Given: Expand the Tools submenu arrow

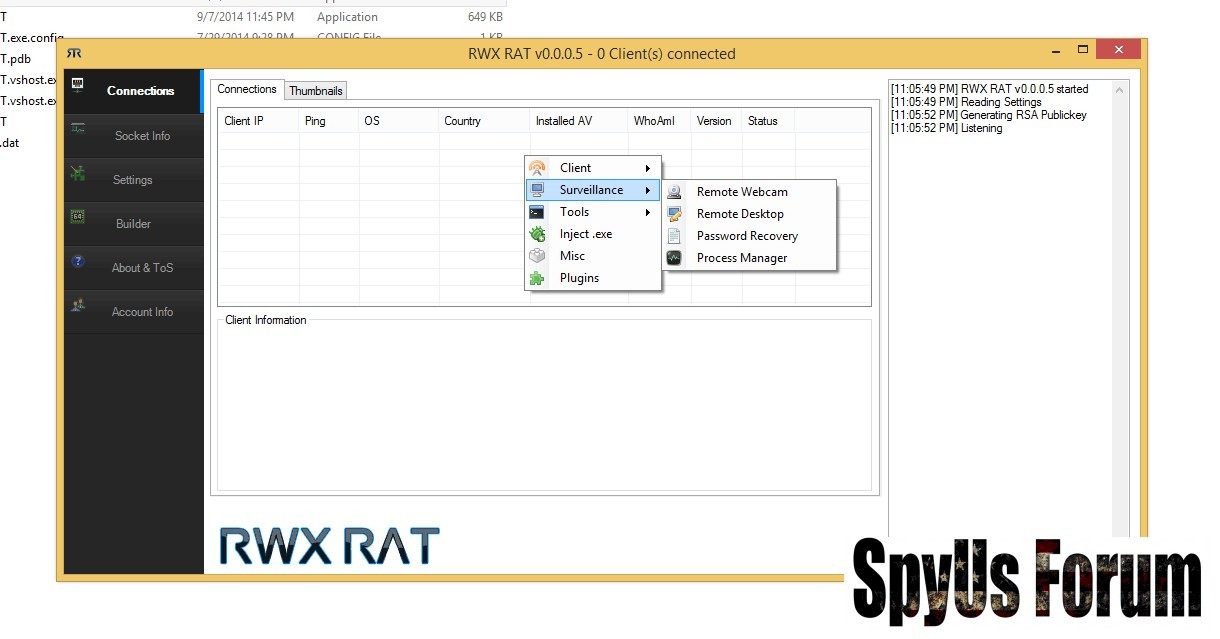Looking at the screenshot, I should 648,212.
